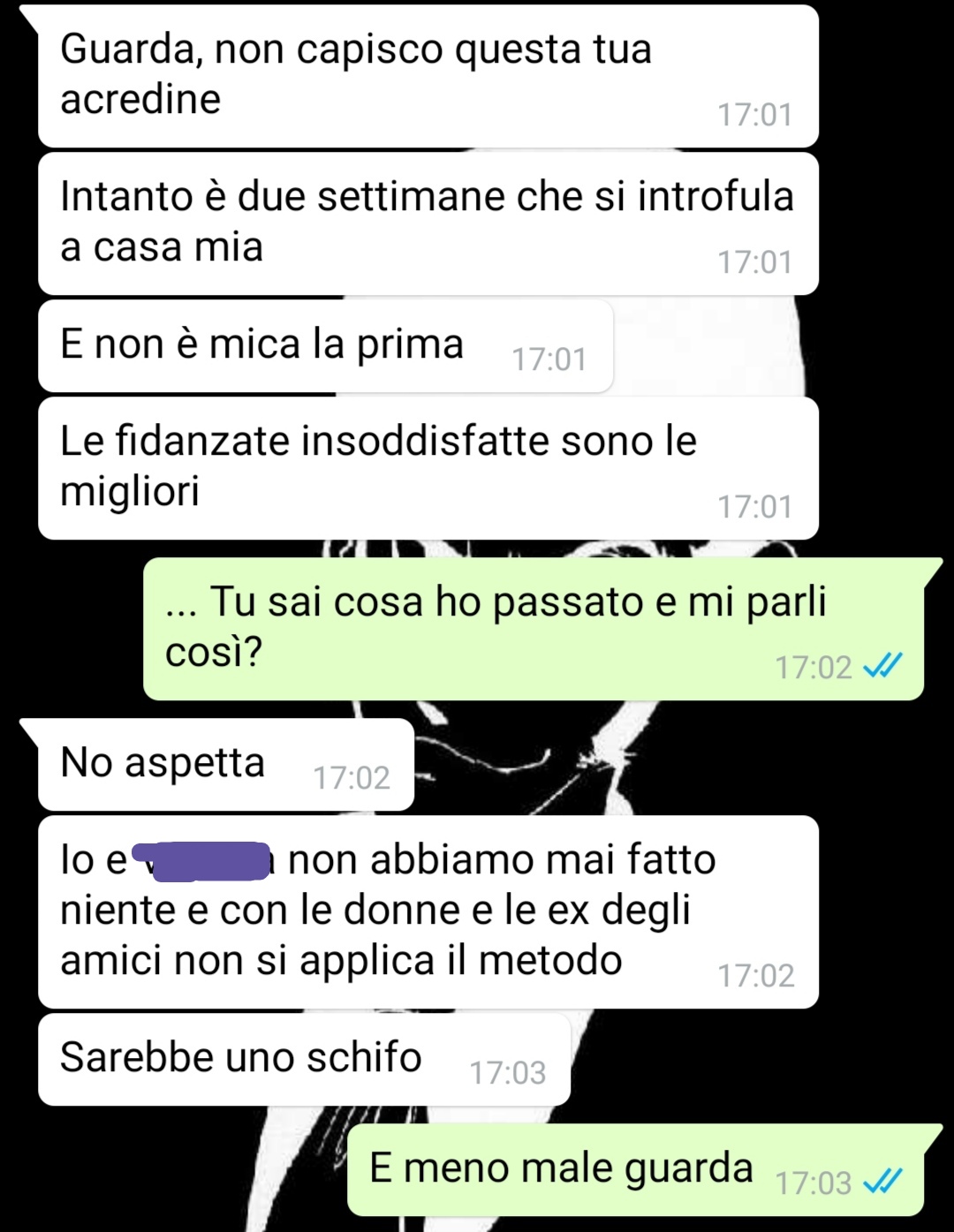Screen dimensions: 954x1232
Task: Tap the 17:02 time on 'Tu sai cosa' message
Action: [813, 668]
